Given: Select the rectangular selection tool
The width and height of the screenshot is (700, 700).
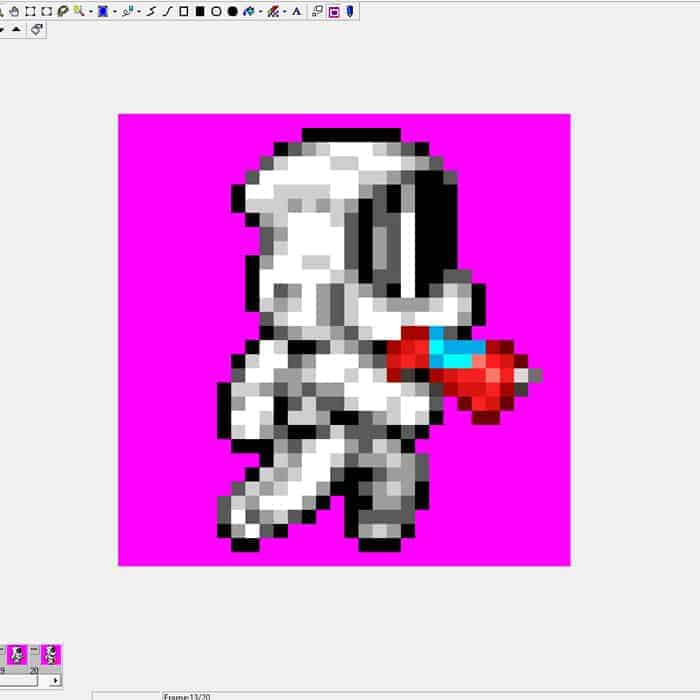Looking at the screenshot, I should click(x=30, y=12).
